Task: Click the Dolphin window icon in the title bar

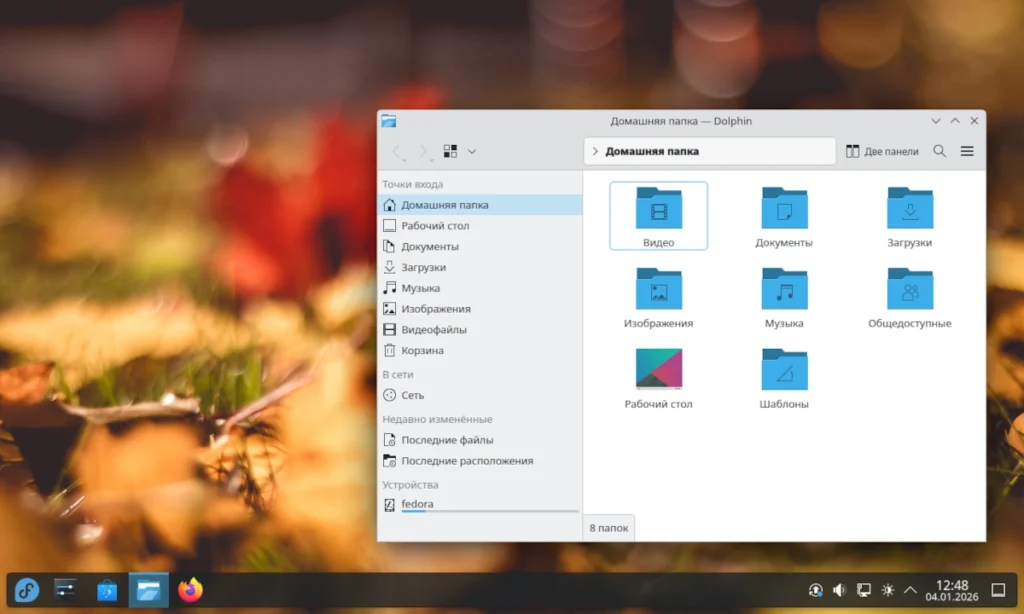Action: [x=389, y=121]
